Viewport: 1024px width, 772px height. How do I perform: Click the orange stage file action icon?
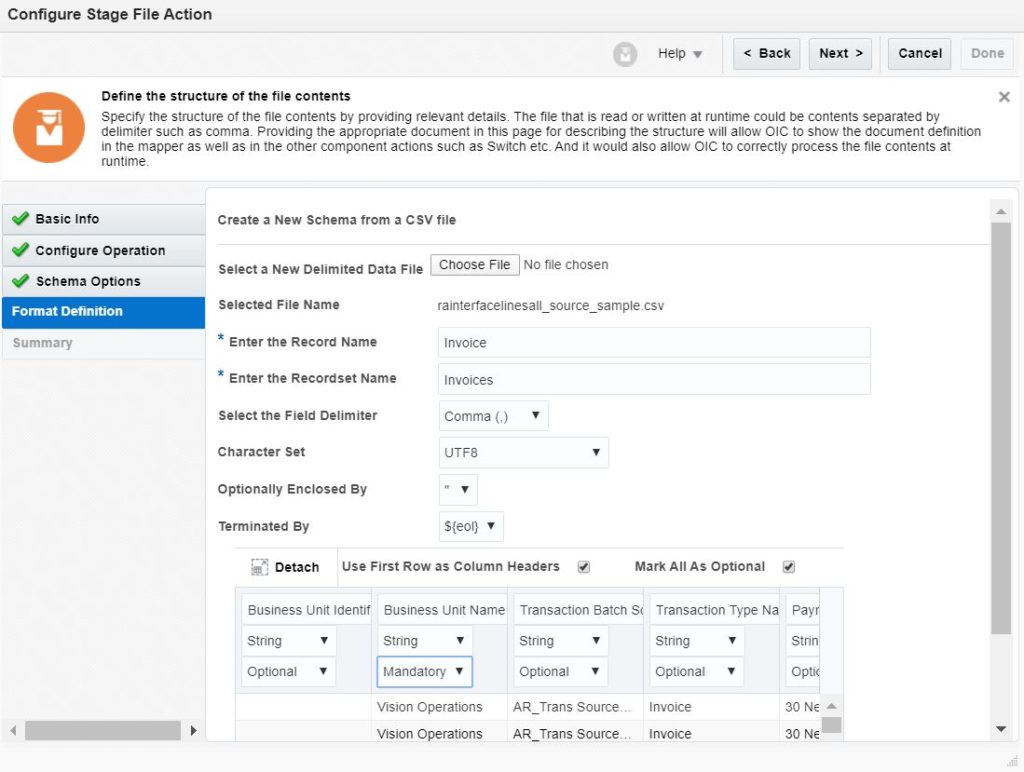[x=48, y=127]
